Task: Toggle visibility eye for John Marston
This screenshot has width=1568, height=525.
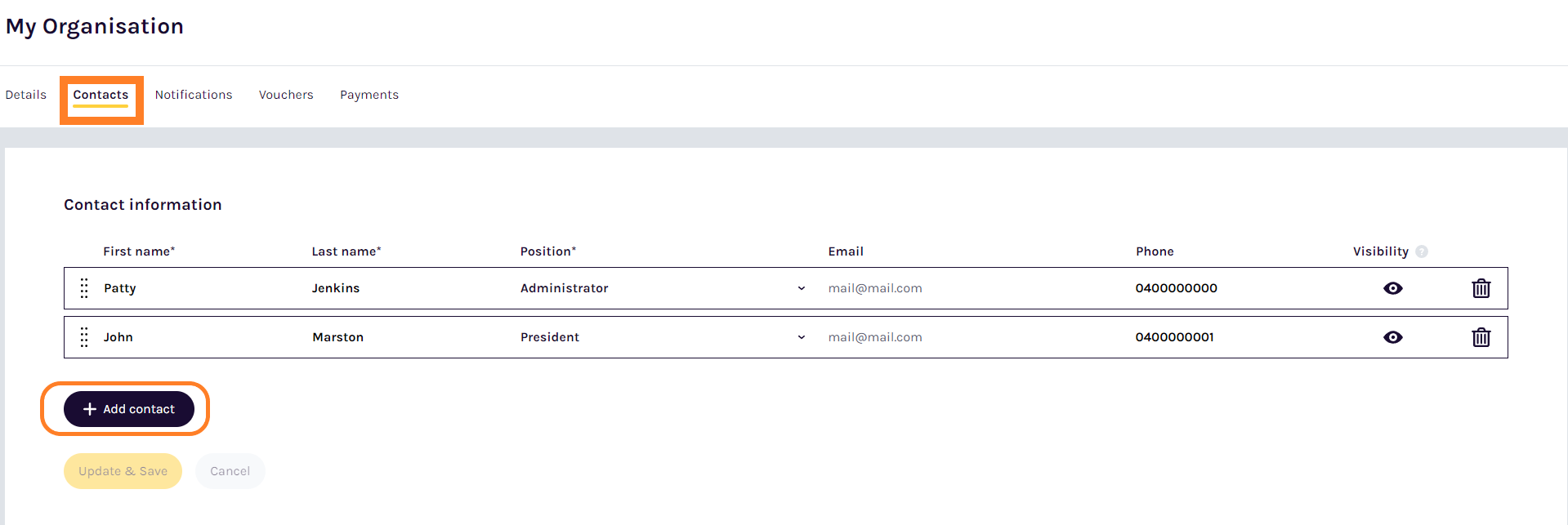Action: coord(1393,337)
